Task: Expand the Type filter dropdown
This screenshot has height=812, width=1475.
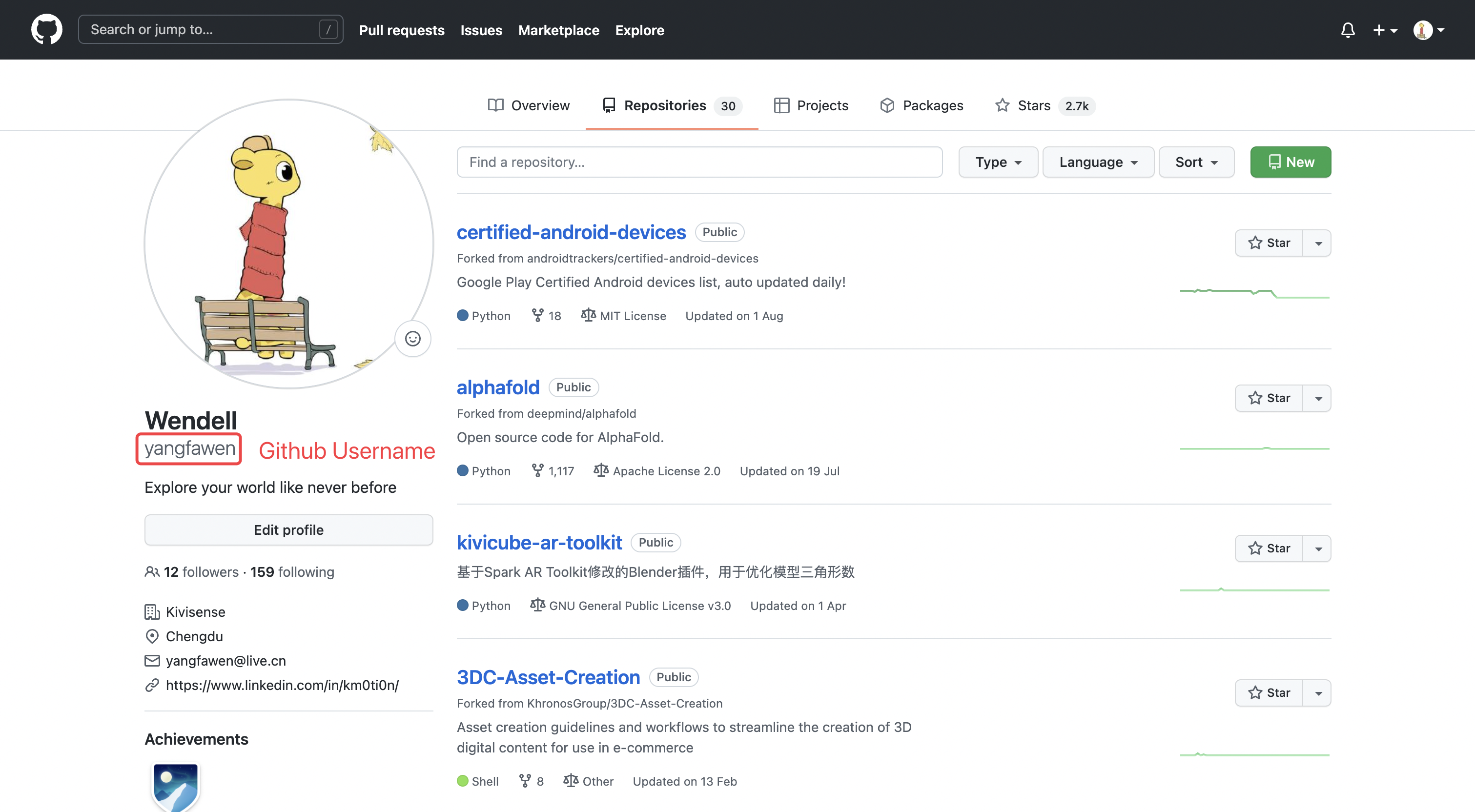Action: 998,162
